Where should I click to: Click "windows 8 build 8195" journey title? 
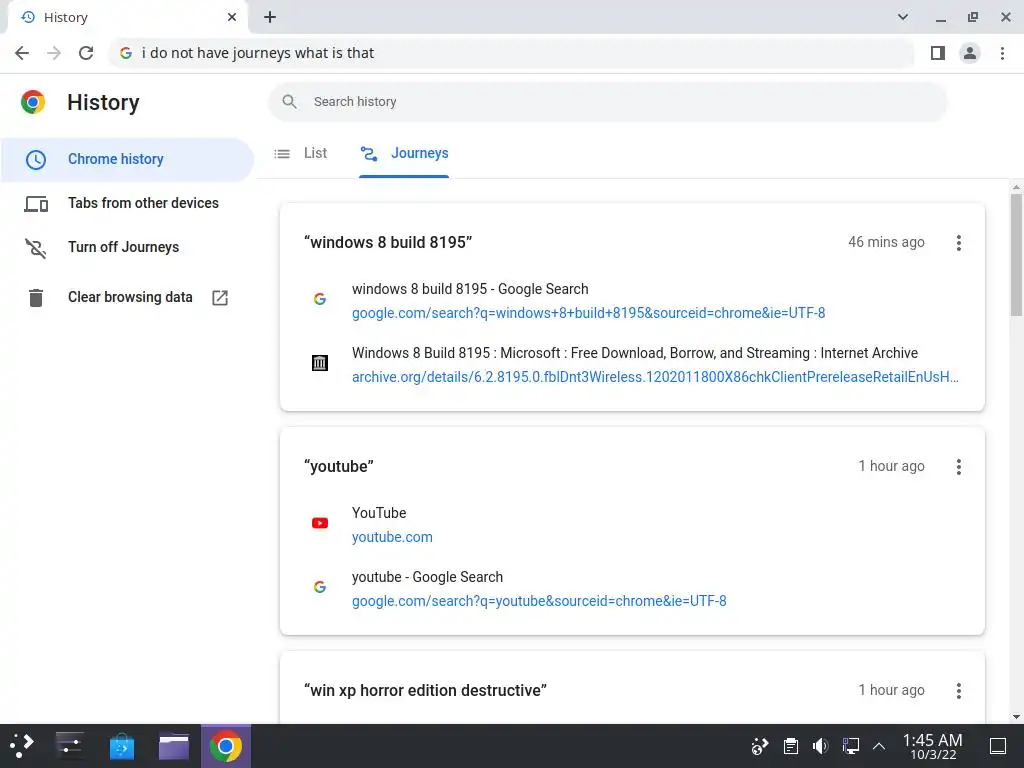[x=388, y=242]
